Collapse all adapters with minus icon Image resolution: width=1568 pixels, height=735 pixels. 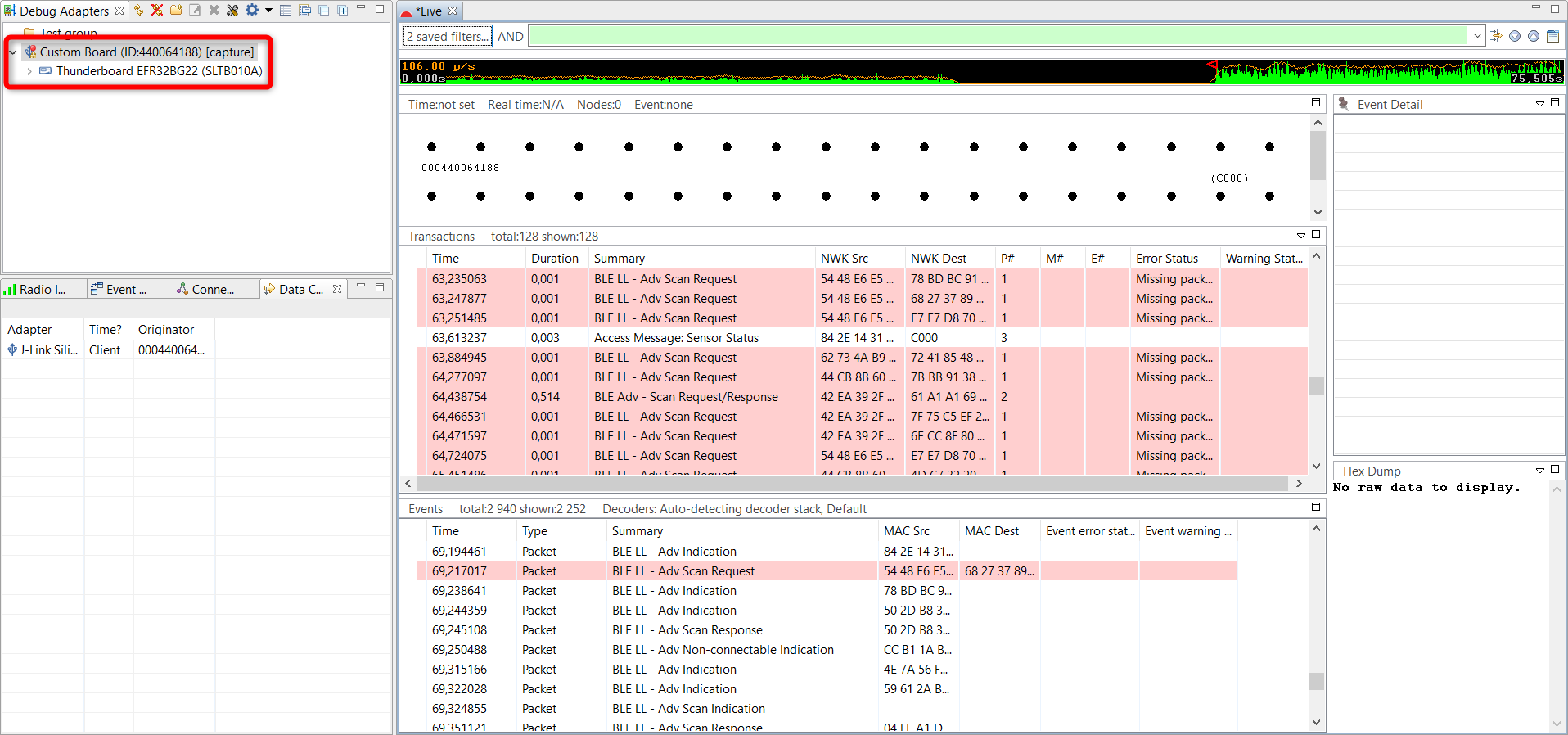point(323,10)
